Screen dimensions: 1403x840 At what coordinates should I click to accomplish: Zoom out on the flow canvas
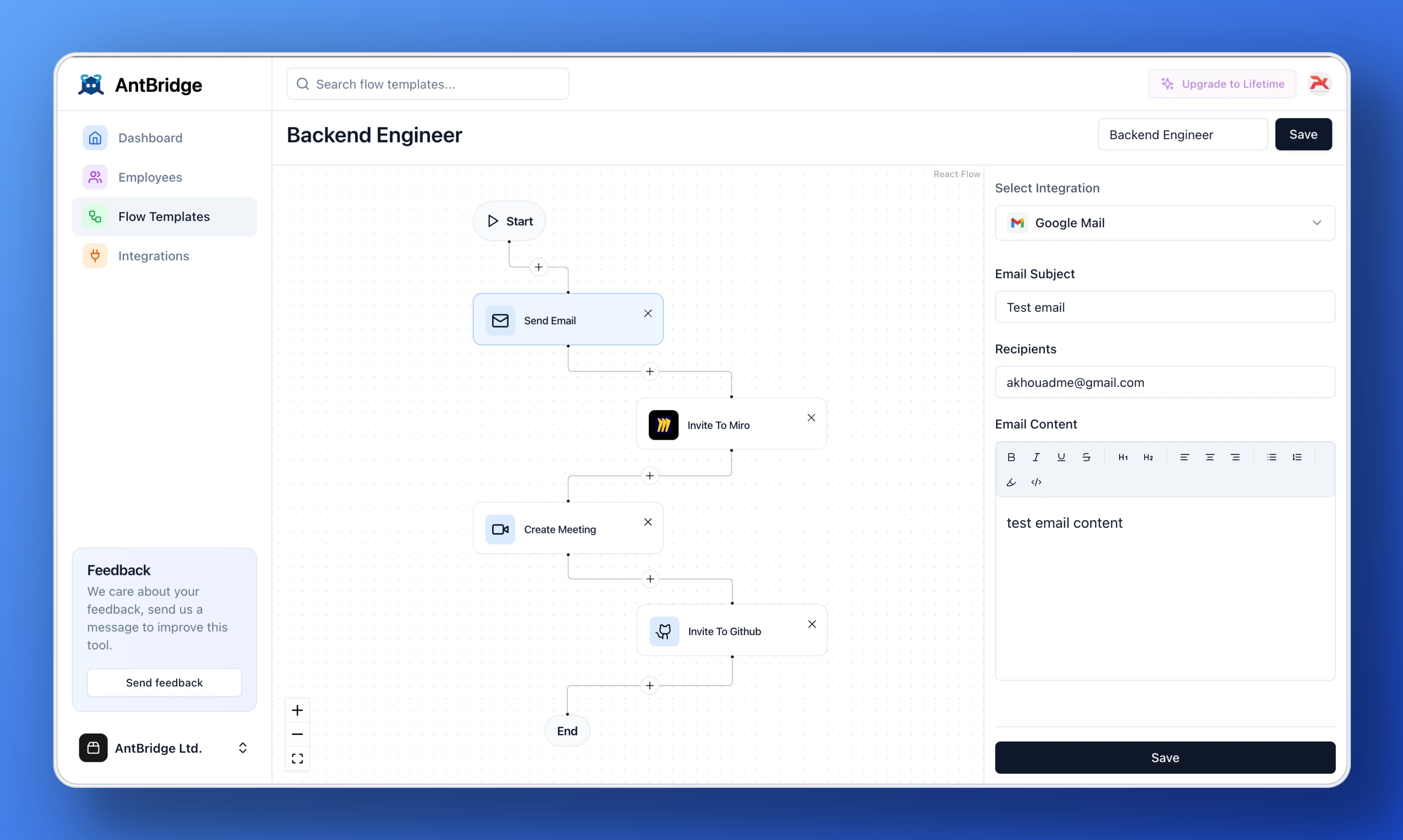(x=297, y=734)
